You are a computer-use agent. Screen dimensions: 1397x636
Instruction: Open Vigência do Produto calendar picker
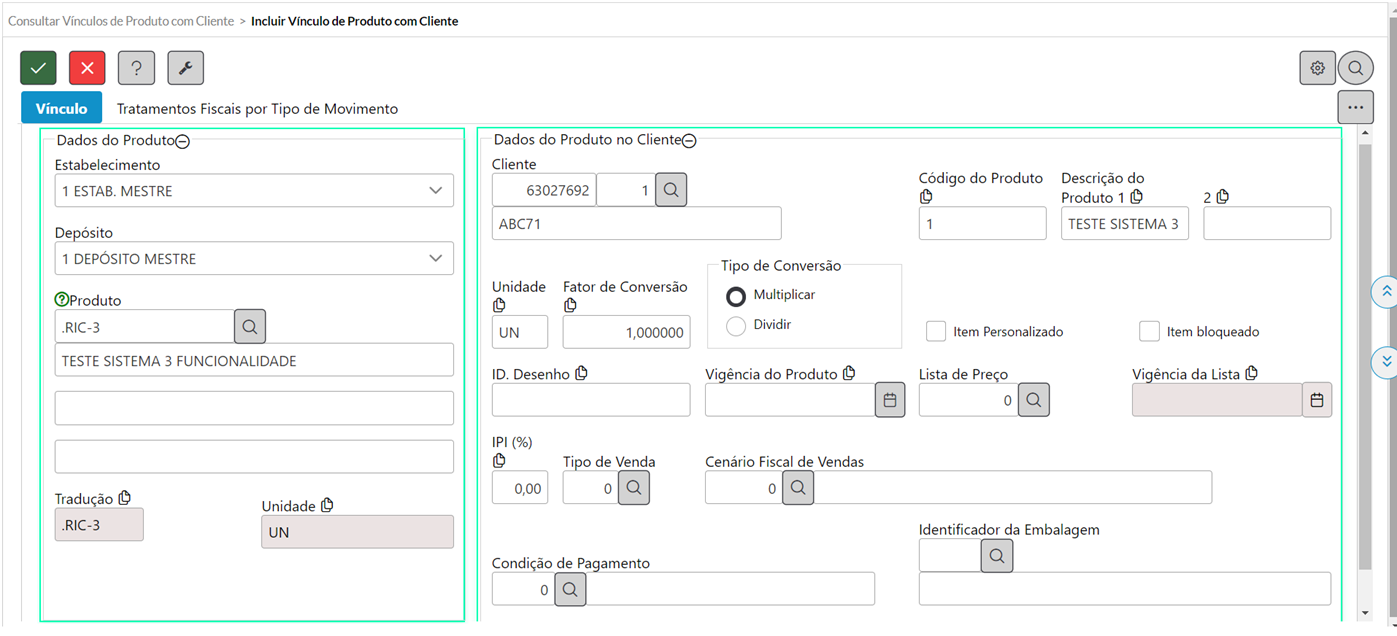[890, 400]
